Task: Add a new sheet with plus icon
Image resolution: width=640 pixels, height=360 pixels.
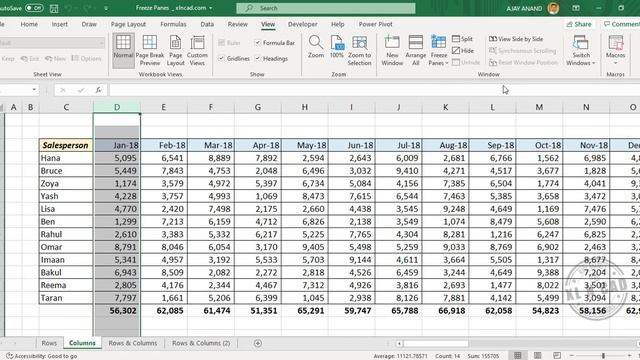Action: pyautogui.click(x=258, y=343)
